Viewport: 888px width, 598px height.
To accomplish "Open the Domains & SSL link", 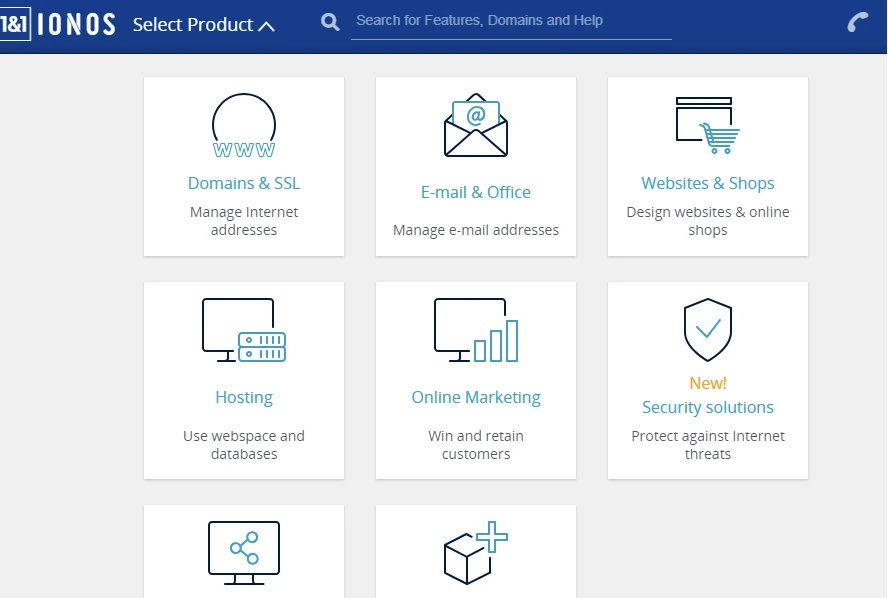I will click(244, 183).
